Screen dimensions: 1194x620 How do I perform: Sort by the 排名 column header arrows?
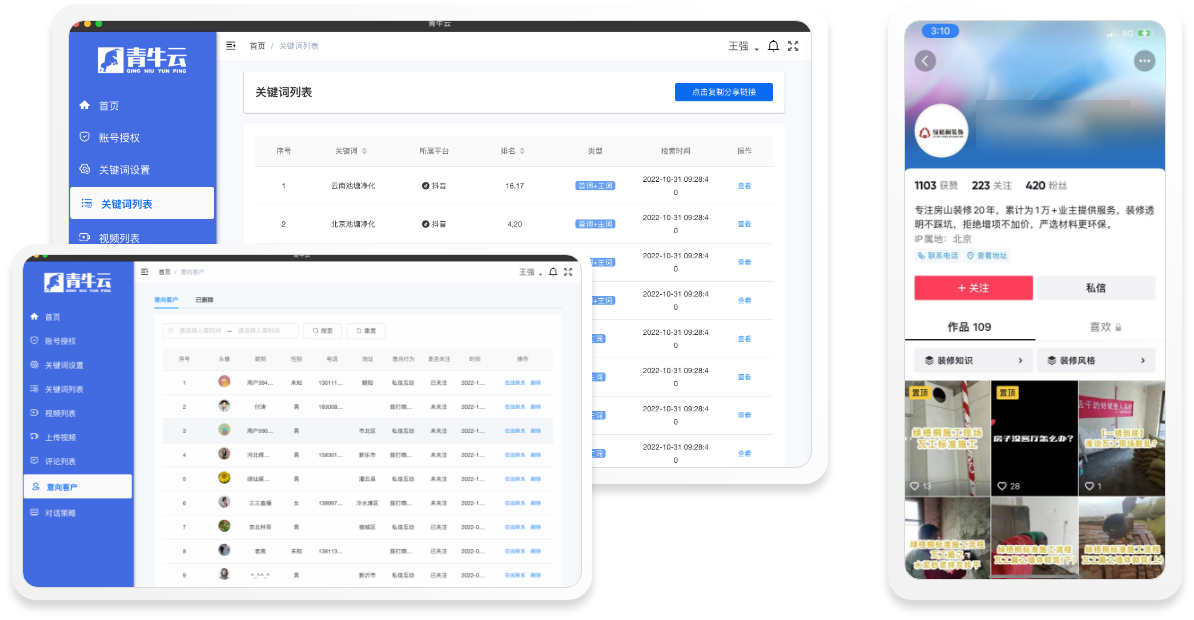pyautogui.click(x=522, y=151)
